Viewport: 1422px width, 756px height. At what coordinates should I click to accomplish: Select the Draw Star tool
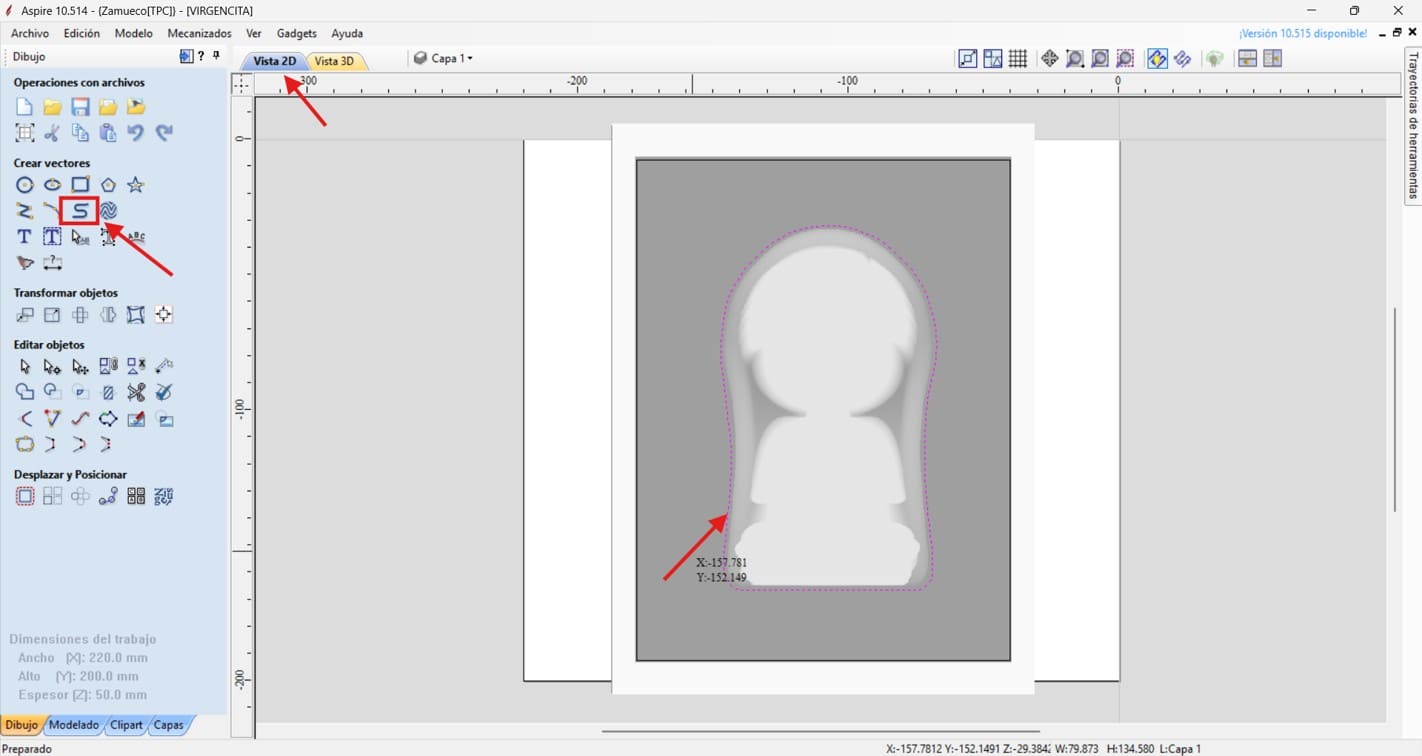pyautogui.click(x=136, y=185)
